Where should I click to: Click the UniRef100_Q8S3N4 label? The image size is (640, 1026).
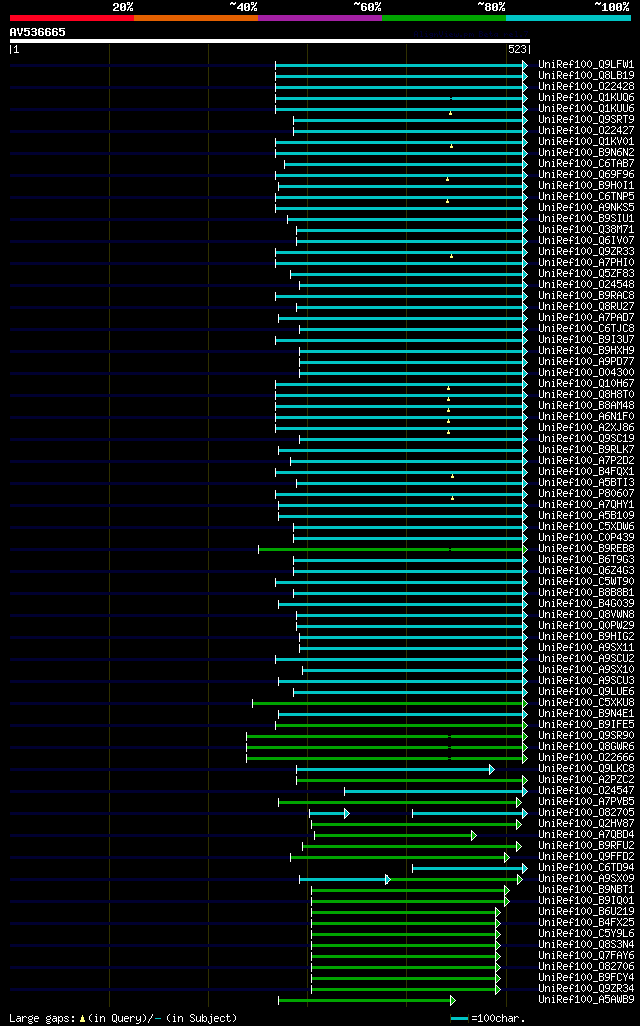586,944
